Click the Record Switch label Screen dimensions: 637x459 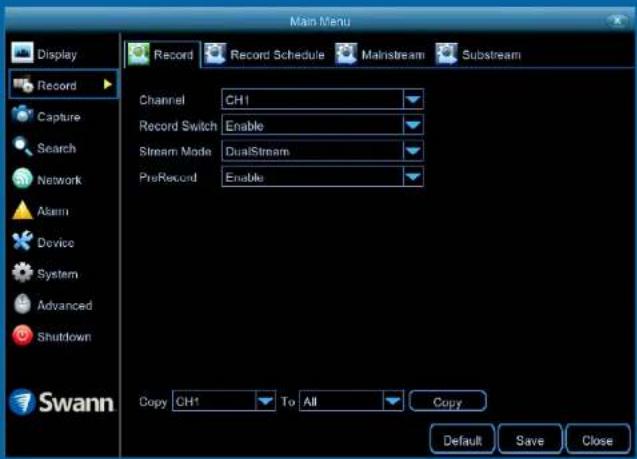point(178,126)
